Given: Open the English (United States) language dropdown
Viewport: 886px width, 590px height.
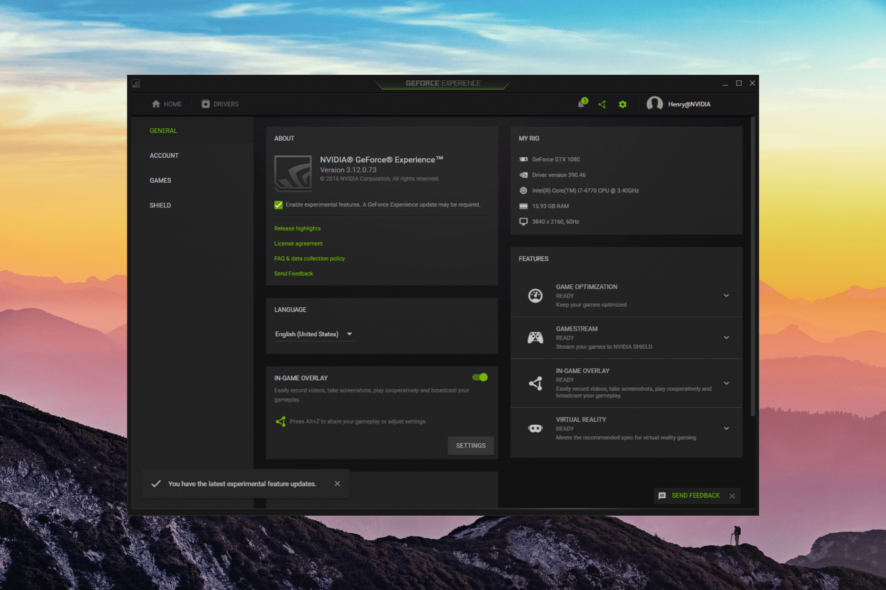Looking at the screenshot, I should [314, 334].
